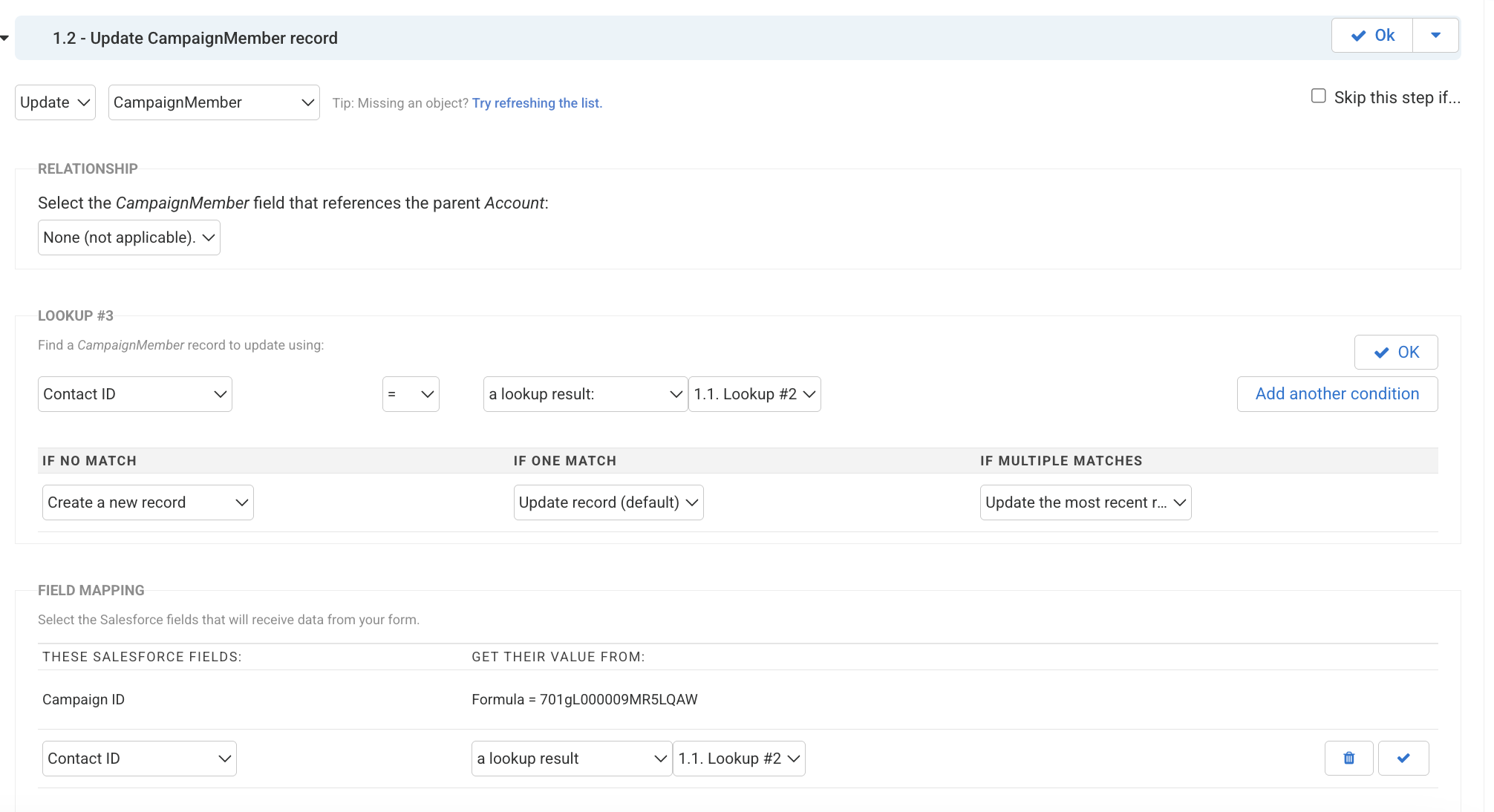Open lookup Contact ID field dropdown
Viewport: 1494px width, 812px height.
click(x=134, y=394)
